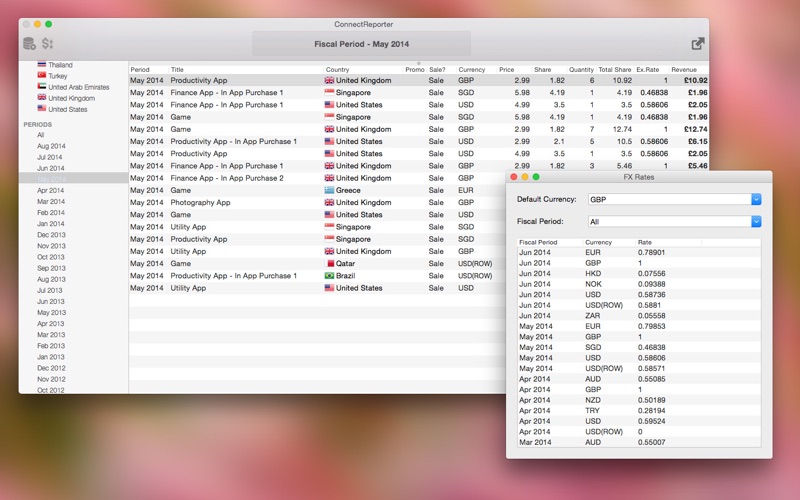Select Aug 2014 period

coord(51,146)
